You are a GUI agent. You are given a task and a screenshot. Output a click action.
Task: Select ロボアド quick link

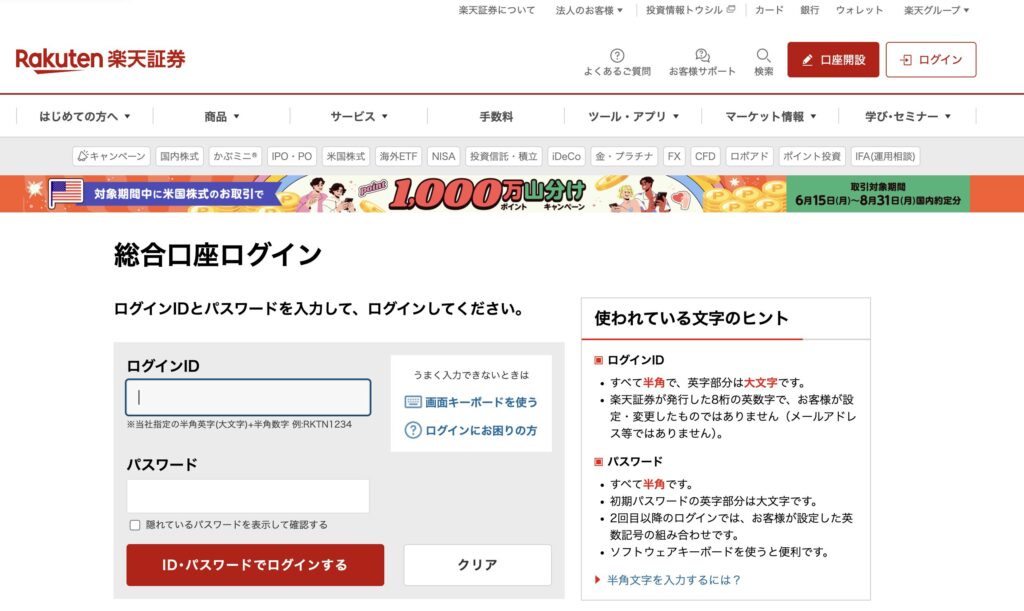pyautogui.click(x=749, y=156)
